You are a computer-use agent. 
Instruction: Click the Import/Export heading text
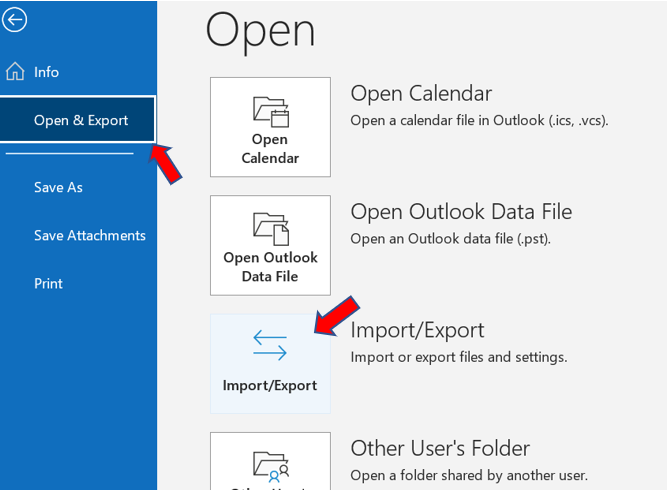pos(417,330)
